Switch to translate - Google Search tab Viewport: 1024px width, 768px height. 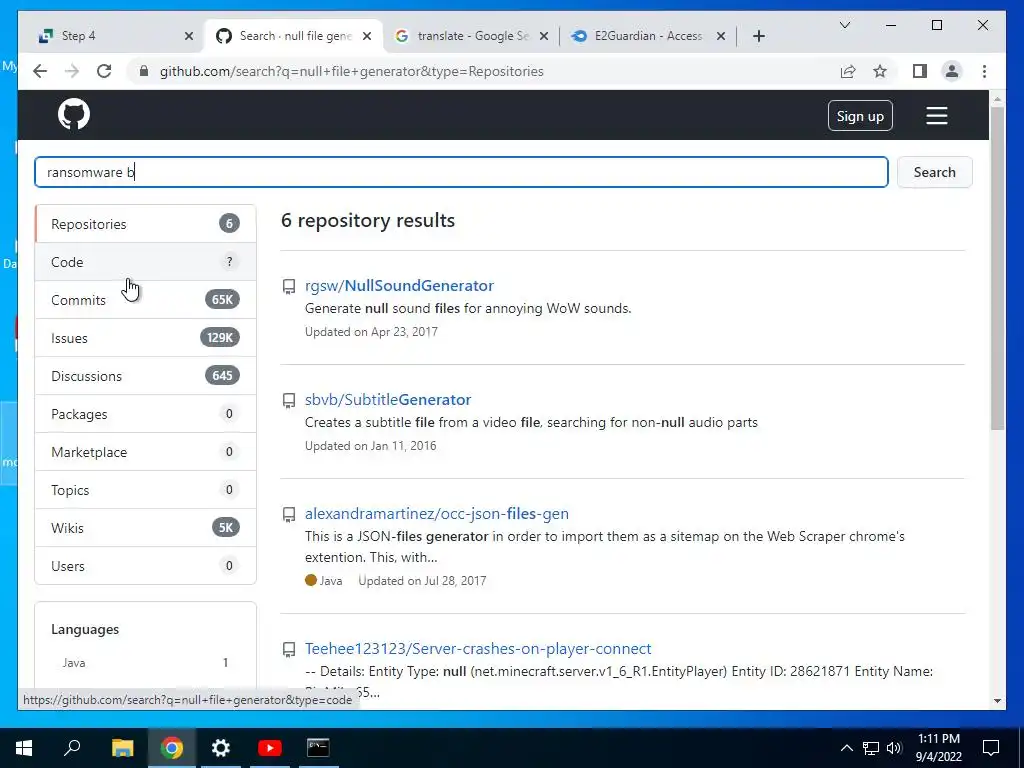coord(472,36)
